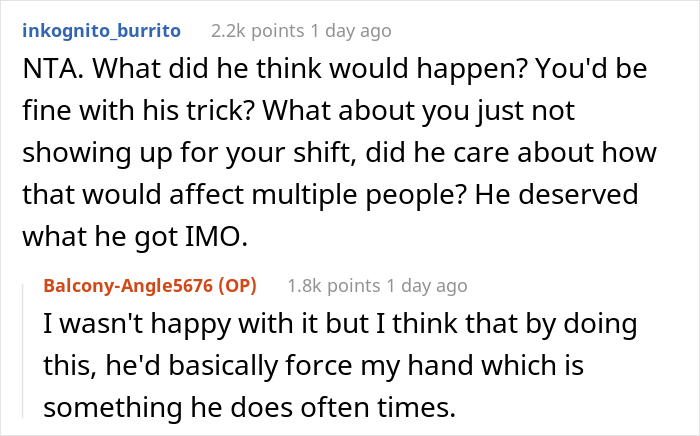700x436 pixels.
Task: Click the "(OP)" tag beside Balcony-Angle5676
Action: [237, 286]
